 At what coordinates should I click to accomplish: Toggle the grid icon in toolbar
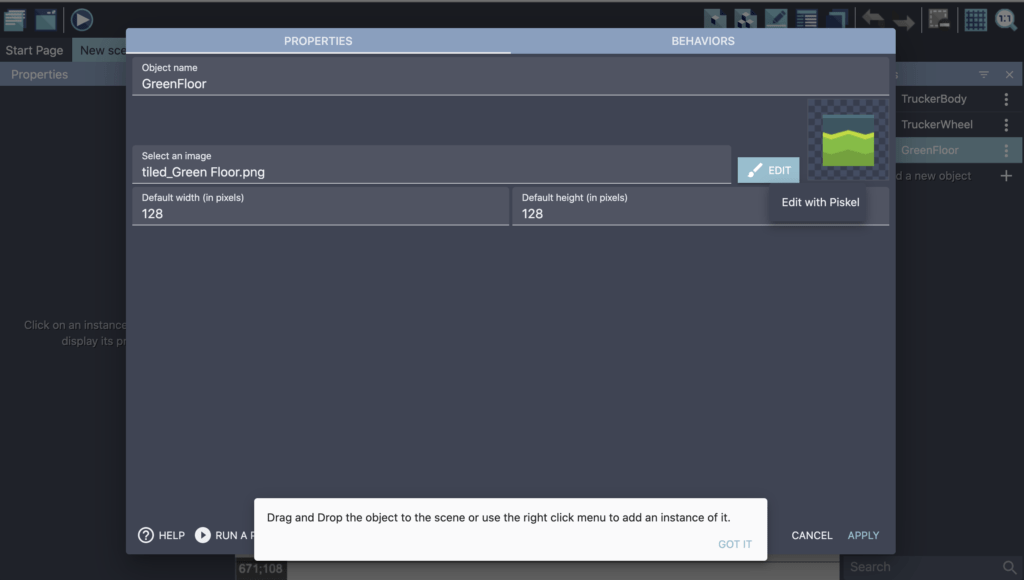[x=976, y=20]
